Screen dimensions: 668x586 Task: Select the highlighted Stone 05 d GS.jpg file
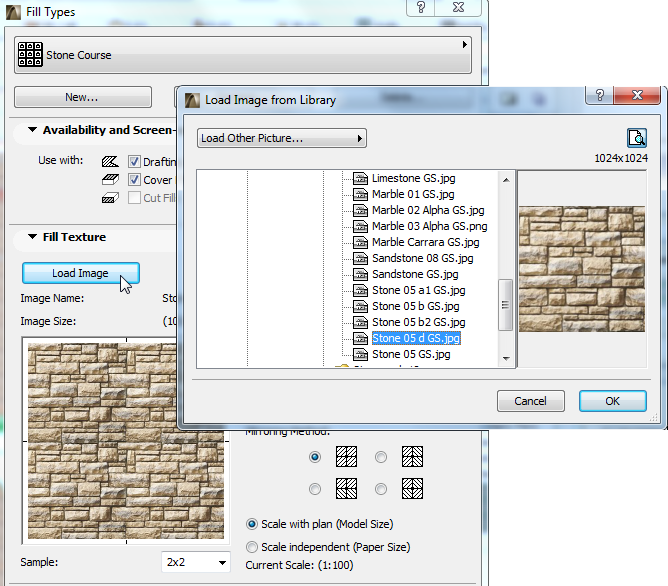(416, 338)
